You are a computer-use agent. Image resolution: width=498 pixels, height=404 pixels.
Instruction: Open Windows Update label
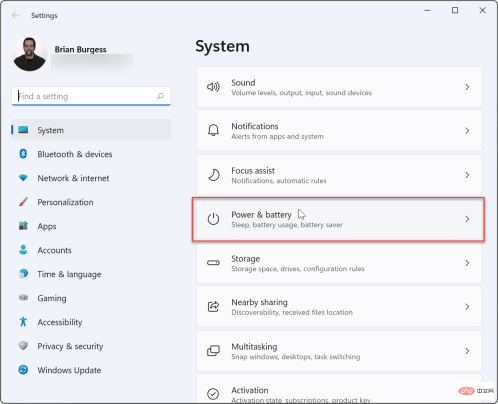69,370
